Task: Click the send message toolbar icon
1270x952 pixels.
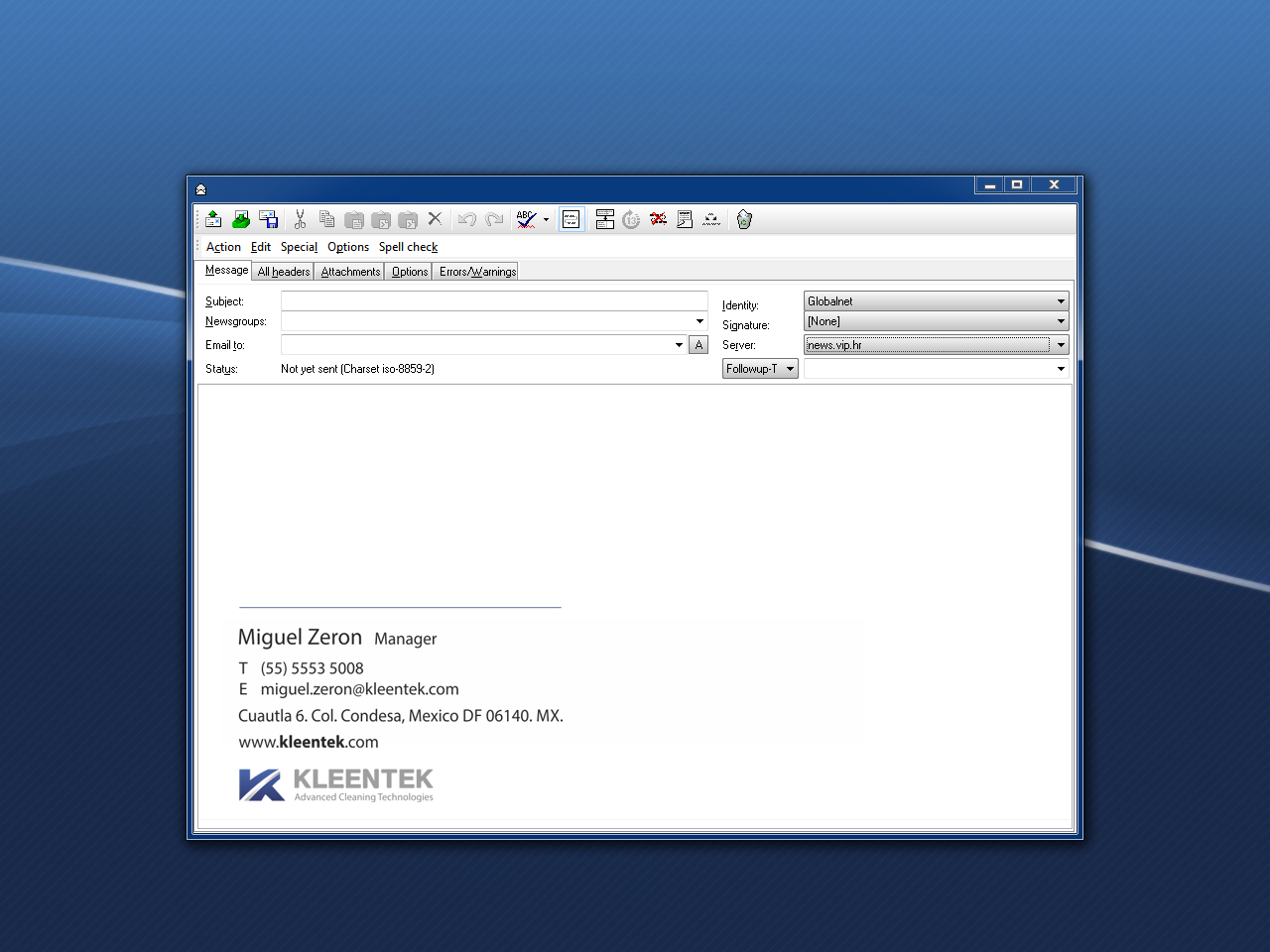Action: [213, 219]
